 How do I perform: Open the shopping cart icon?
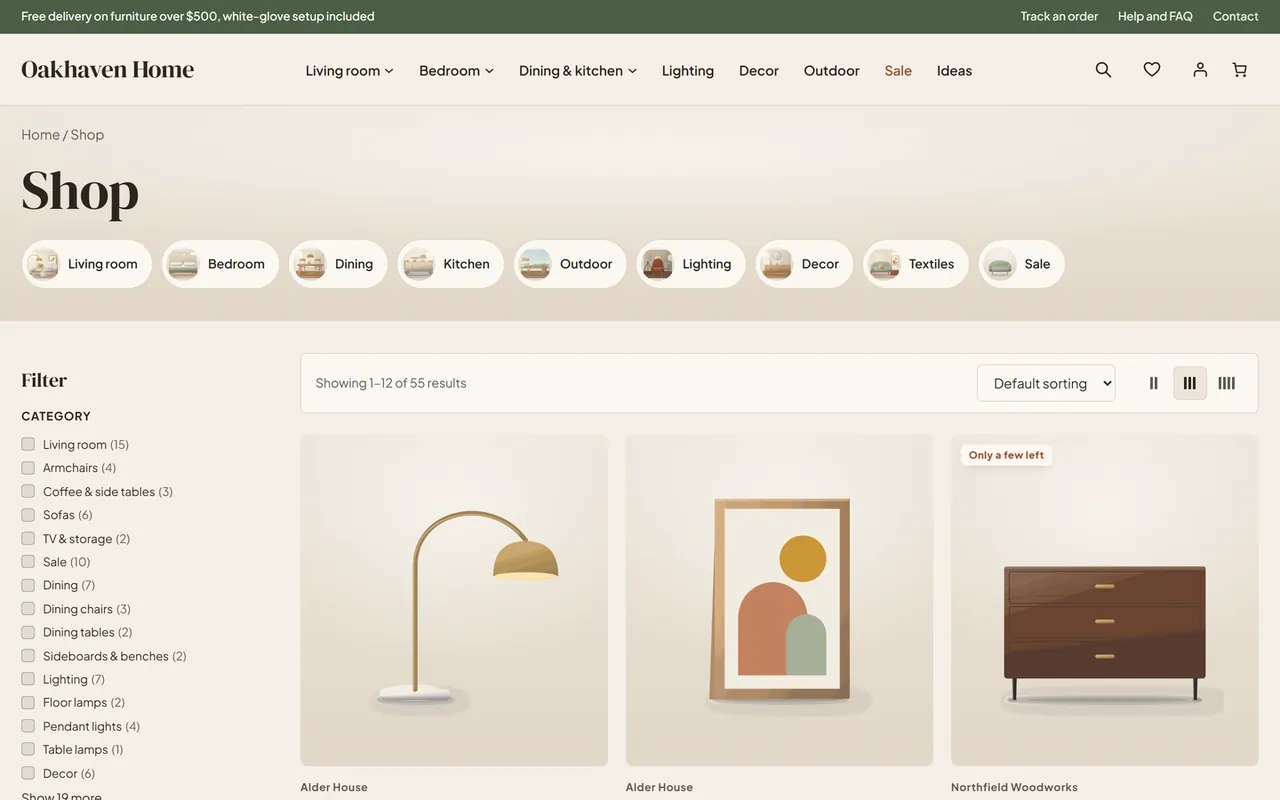1240,70
